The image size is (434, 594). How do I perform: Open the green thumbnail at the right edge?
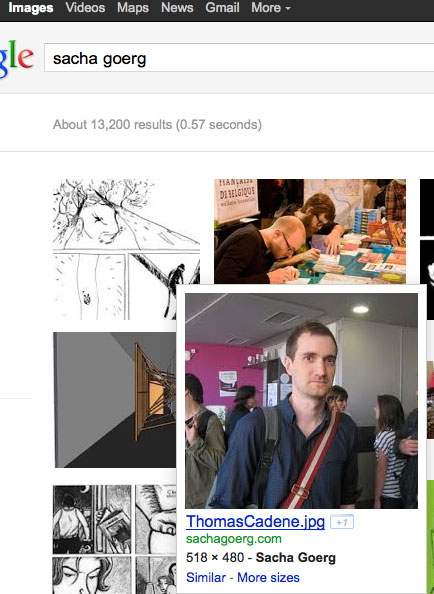(430, 537)
